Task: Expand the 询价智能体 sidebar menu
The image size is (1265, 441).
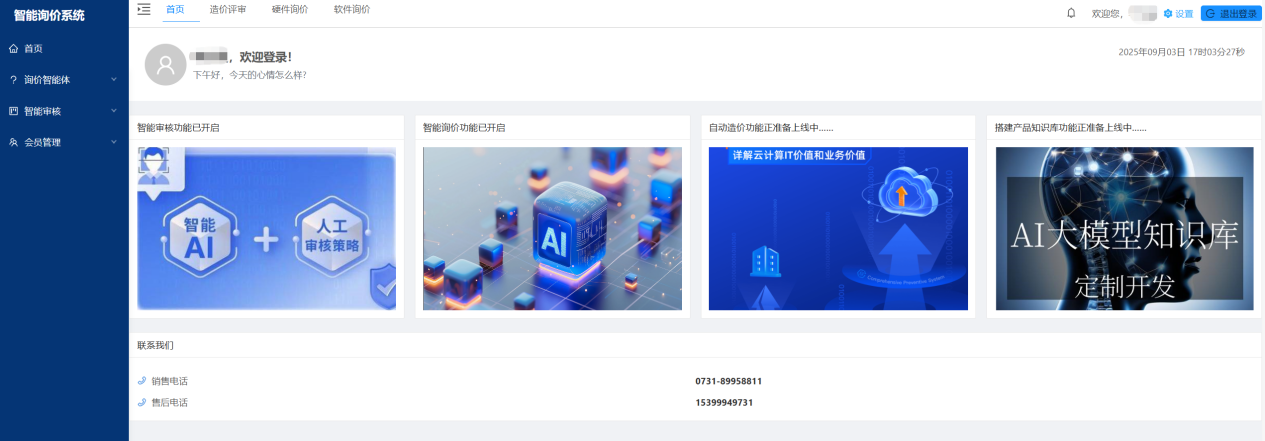Action: [113, 79]
